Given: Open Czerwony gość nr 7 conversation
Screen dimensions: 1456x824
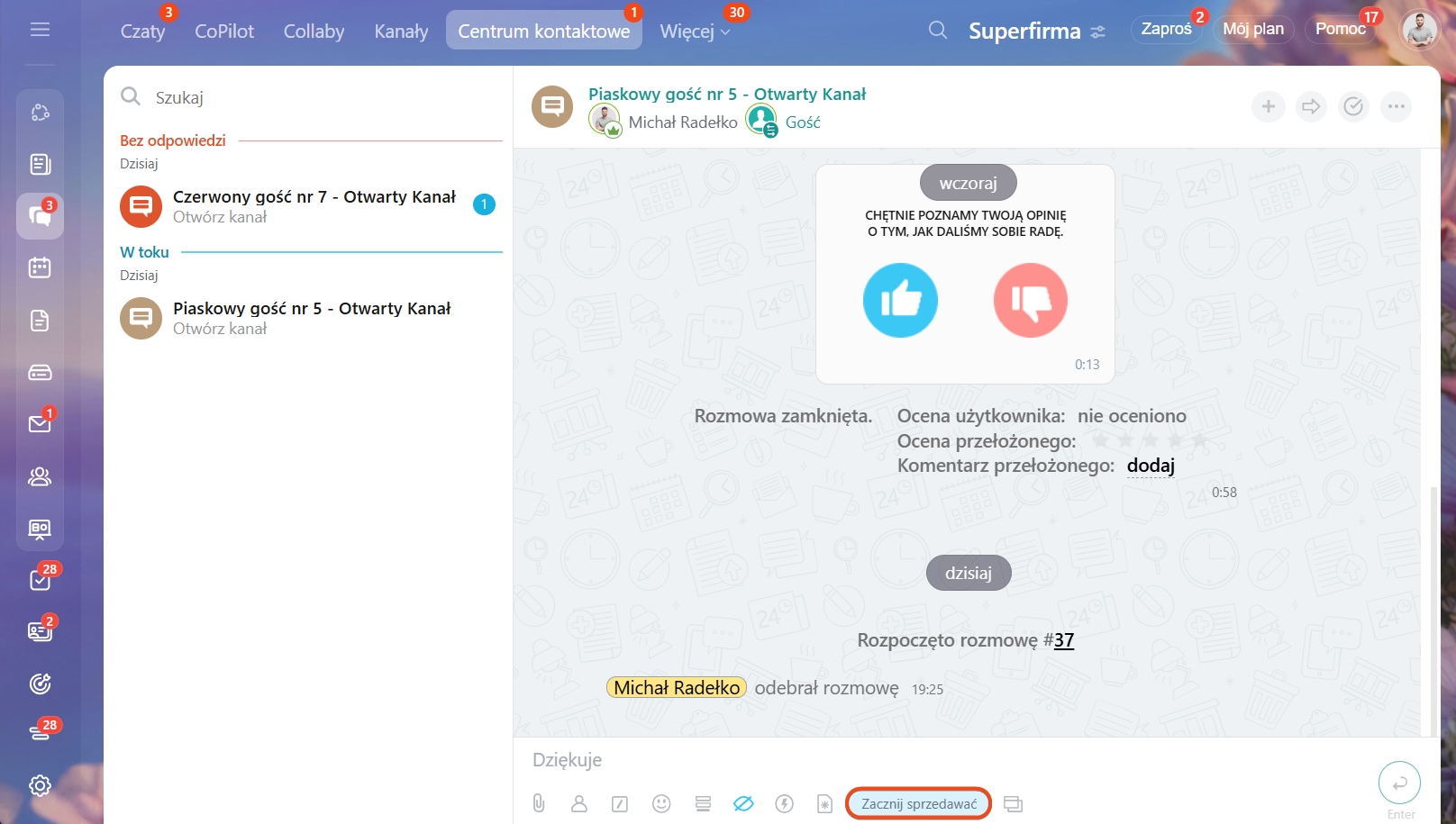Looking at the screenshot, I should click(308, 206).
